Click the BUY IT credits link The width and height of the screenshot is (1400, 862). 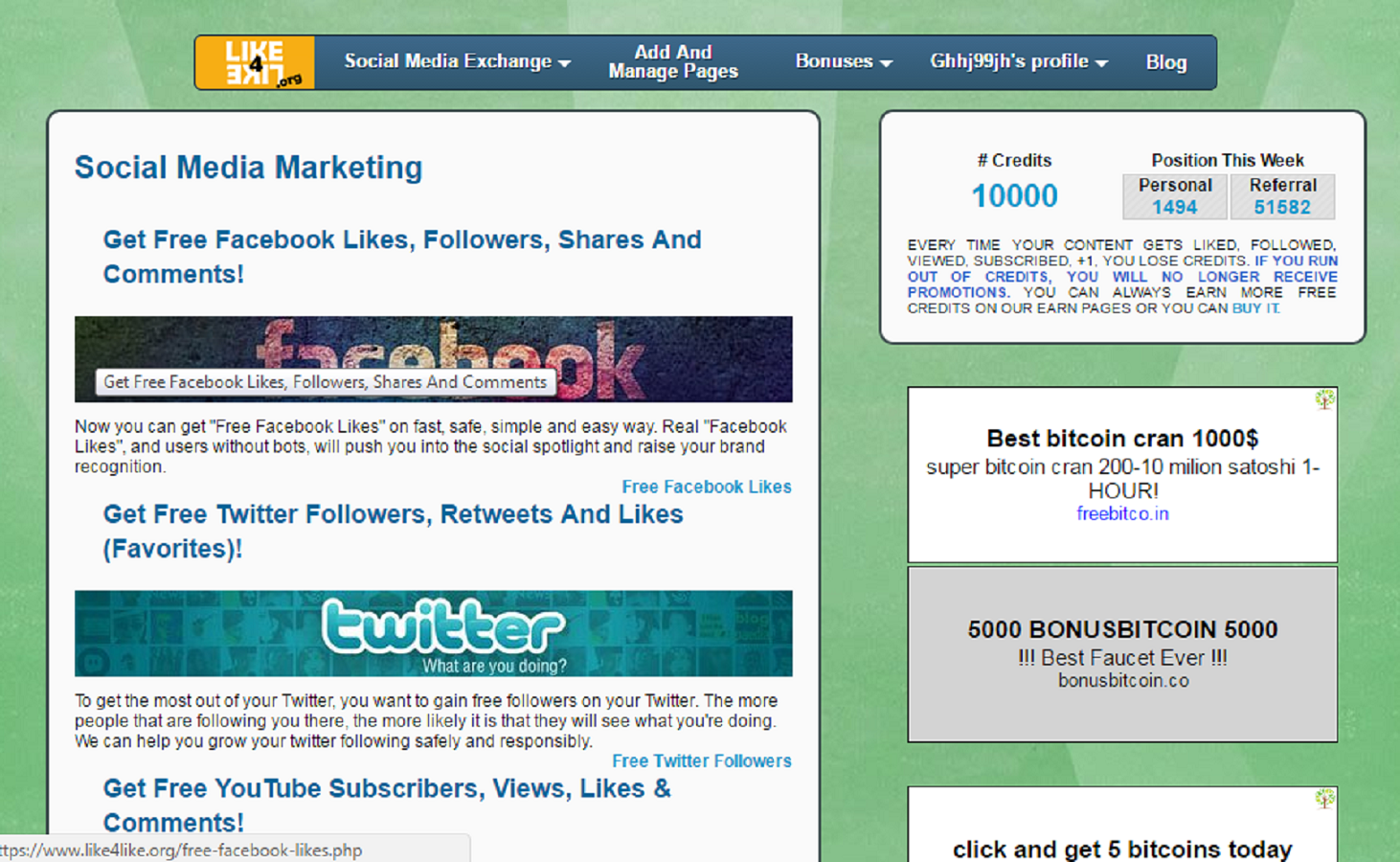(1255, 308)
